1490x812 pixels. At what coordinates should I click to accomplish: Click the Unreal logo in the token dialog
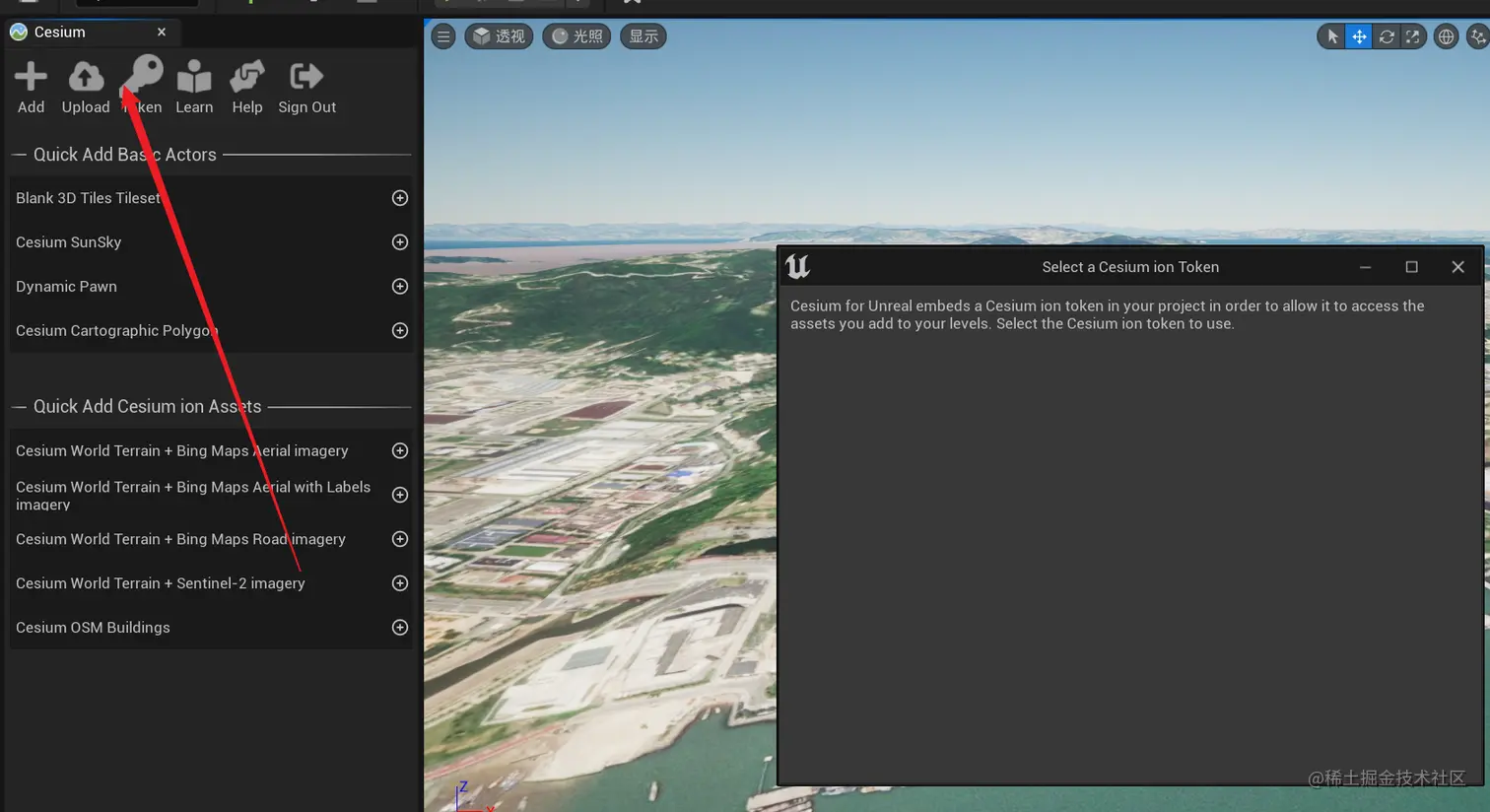797,266
